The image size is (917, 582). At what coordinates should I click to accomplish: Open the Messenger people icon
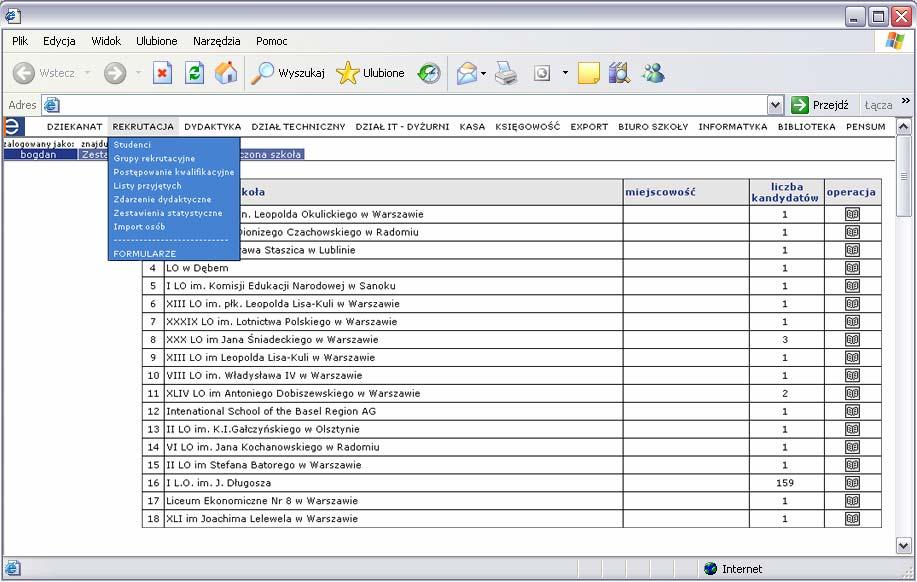(x=653, y=73)
